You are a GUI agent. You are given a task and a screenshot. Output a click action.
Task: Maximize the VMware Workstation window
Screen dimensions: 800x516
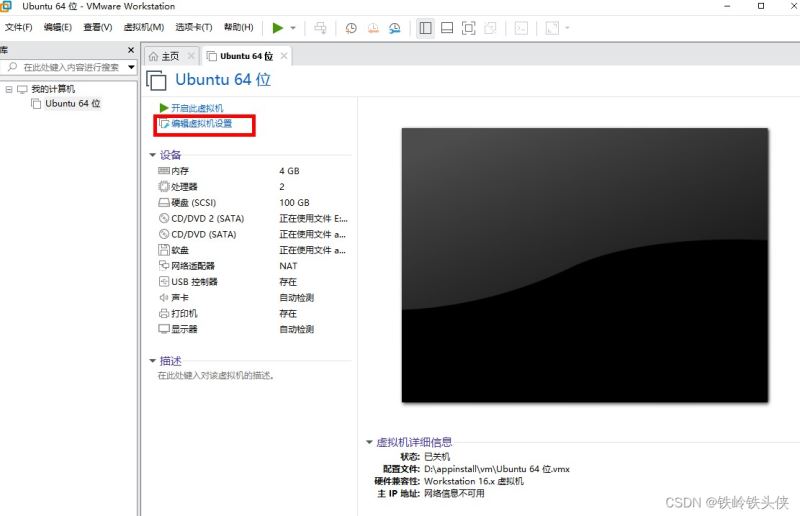[x=761, y=6]
